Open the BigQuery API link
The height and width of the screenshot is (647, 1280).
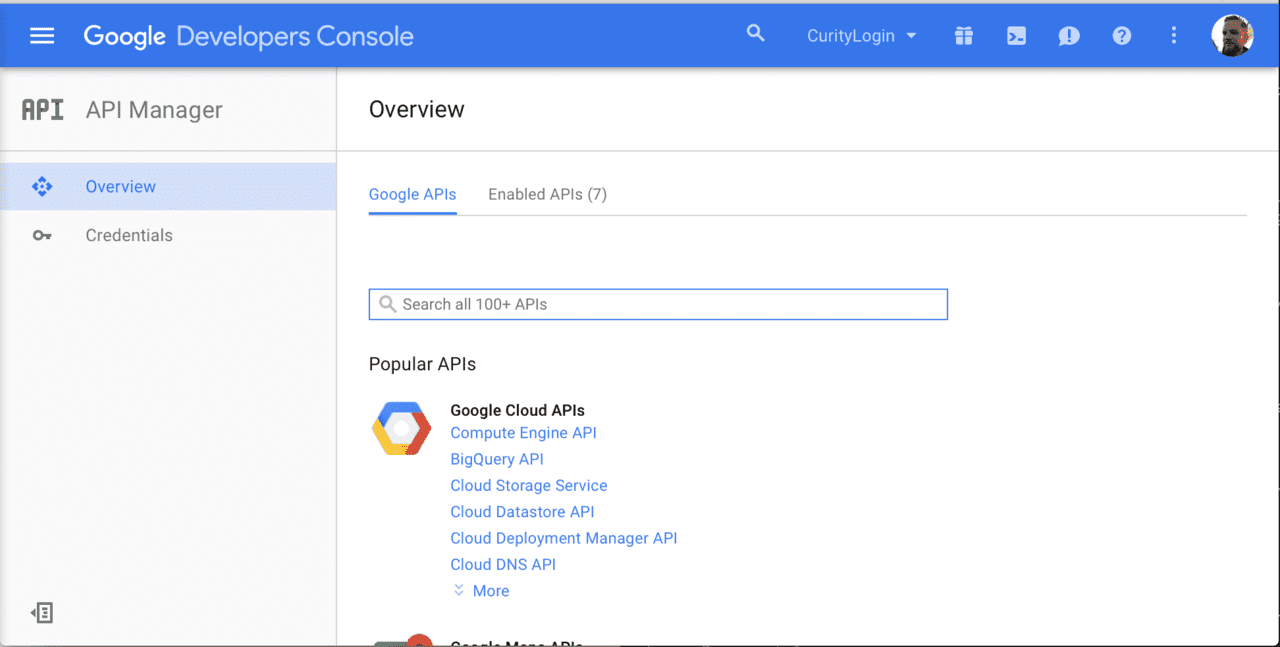coord(497,459)
